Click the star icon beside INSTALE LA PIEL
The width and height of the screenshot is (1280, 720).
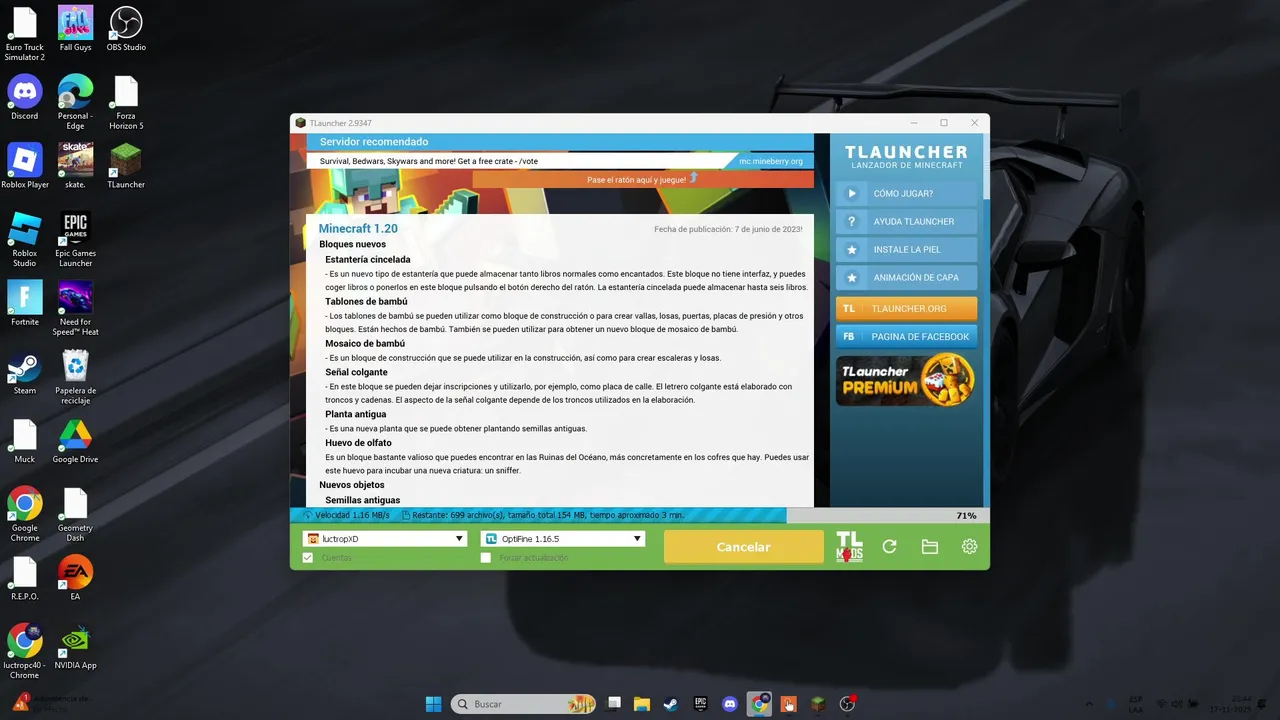click(x=851, y=250)
